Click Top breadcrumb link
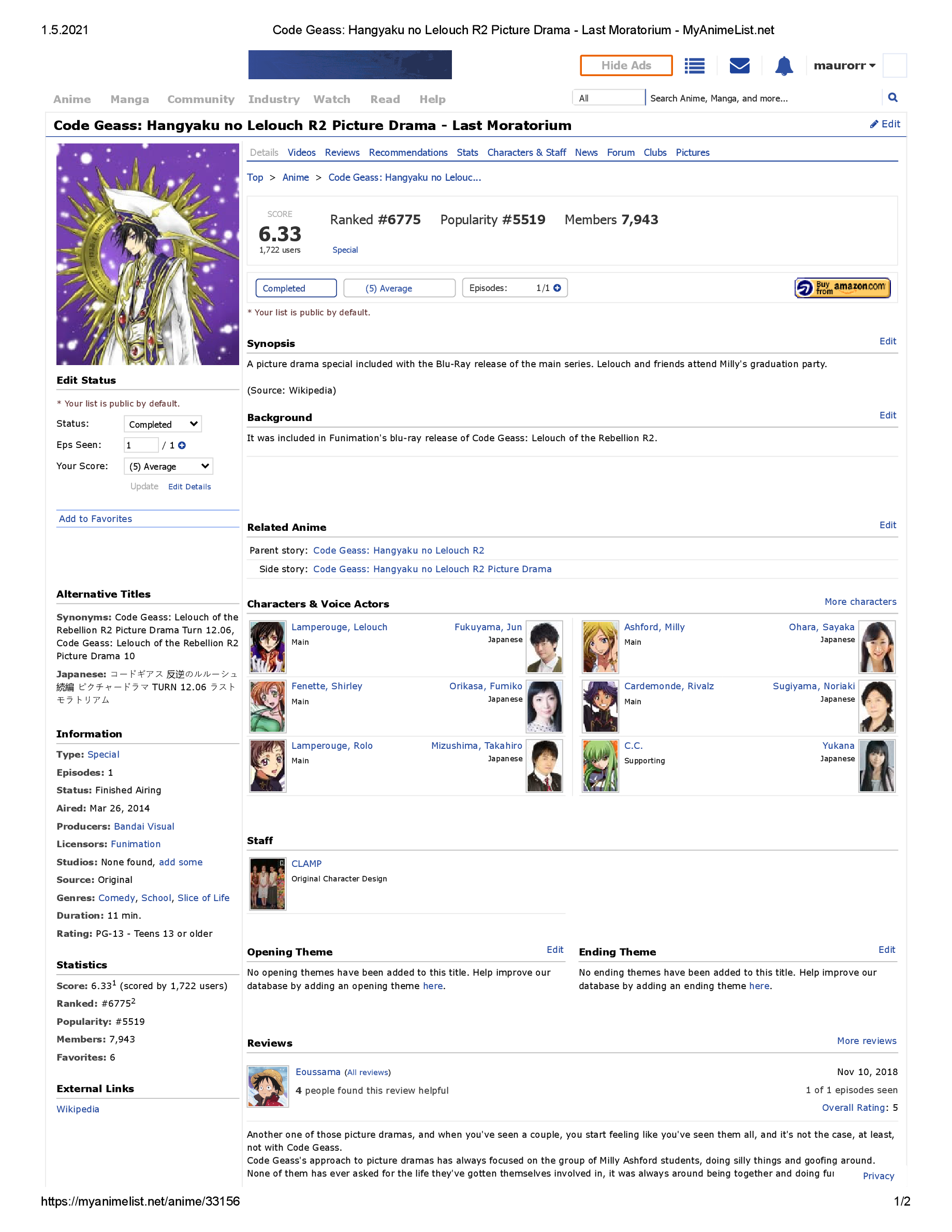The height and width of the screenshot is (1232, 952). coord(255,177)
